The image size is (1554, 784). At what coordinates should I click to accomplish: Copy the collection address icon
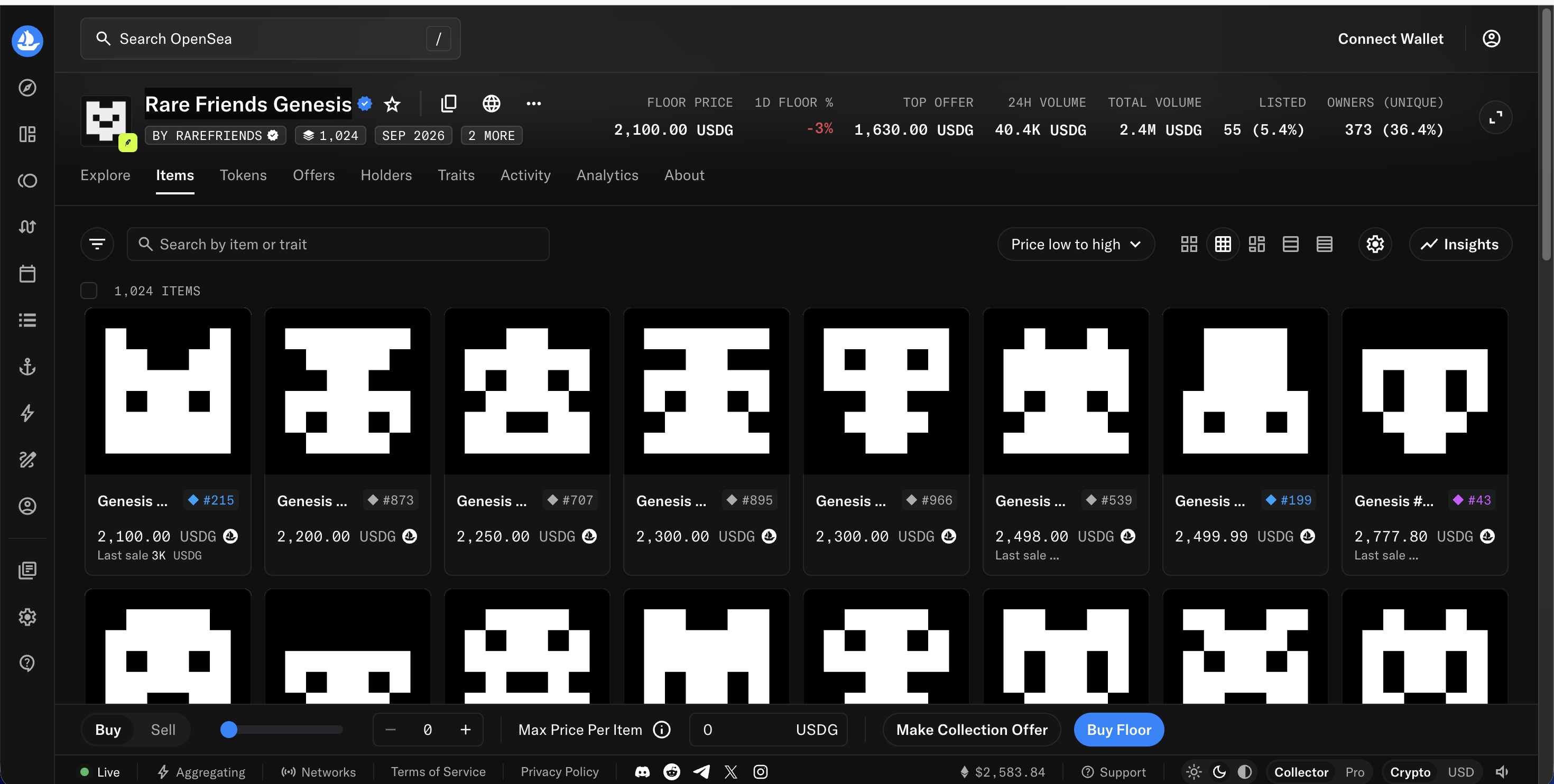[x=449, y=104]
